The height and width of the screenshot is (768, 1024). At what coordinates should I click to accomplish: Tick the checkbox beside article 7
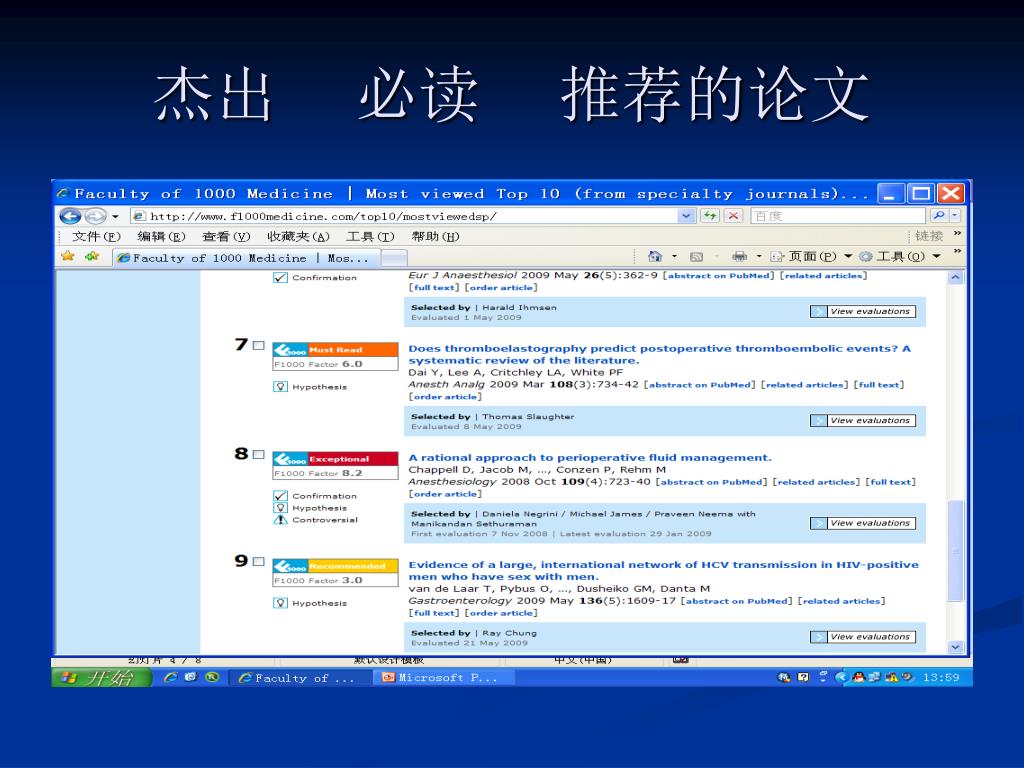pos(259,345)
